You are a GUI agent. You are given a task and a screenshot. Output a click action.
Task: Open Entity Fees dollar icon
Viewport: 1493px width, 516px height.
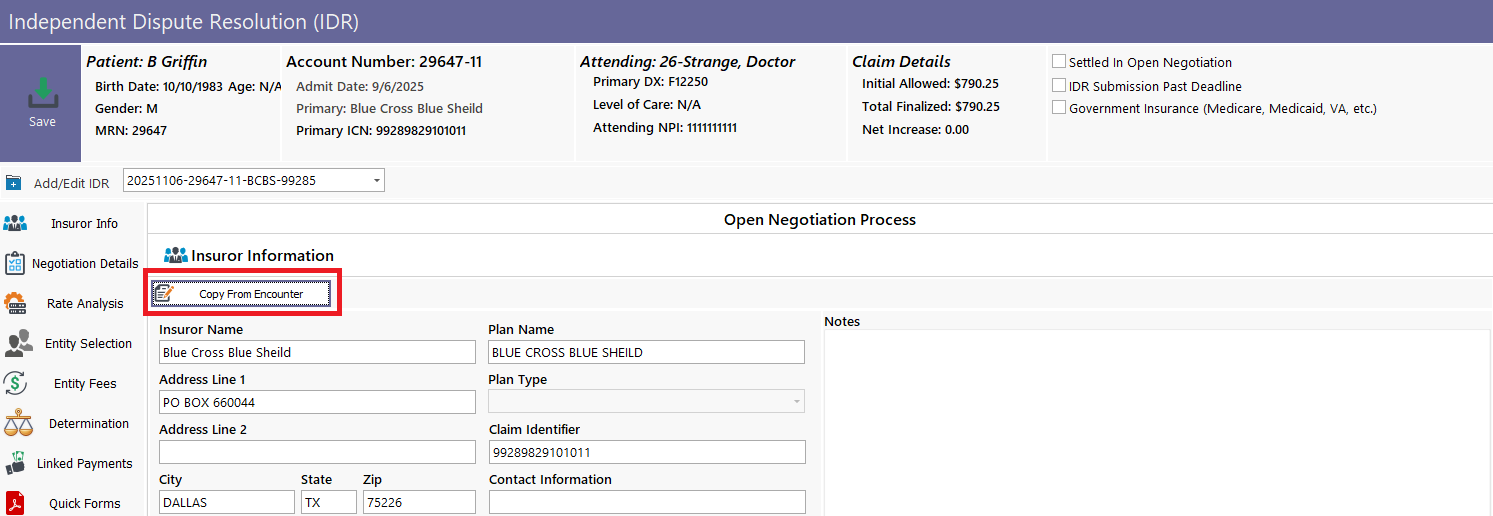pyautogui.click(x=15, y=383)
